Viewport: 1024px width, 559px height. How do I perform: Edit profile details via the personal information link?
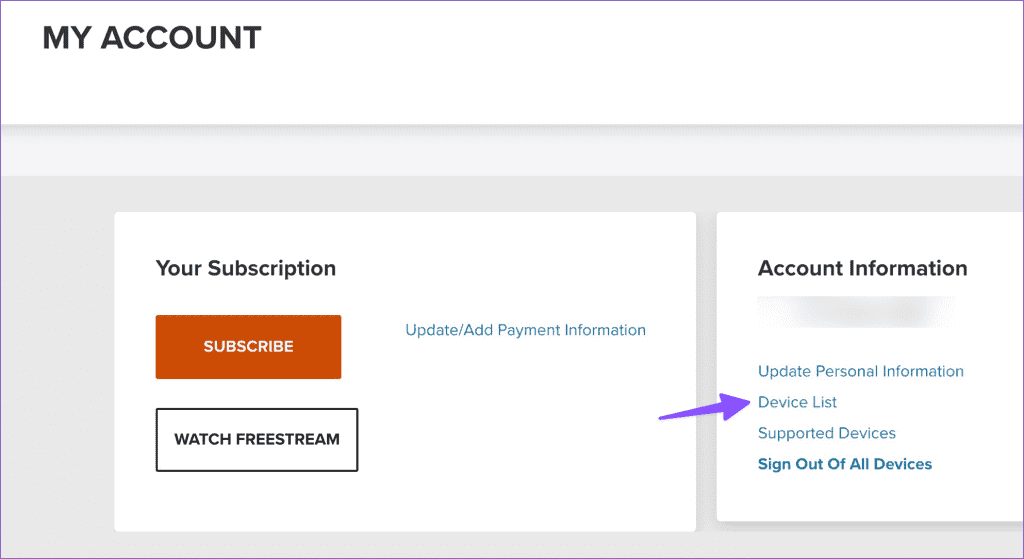(x=860, y=371)
